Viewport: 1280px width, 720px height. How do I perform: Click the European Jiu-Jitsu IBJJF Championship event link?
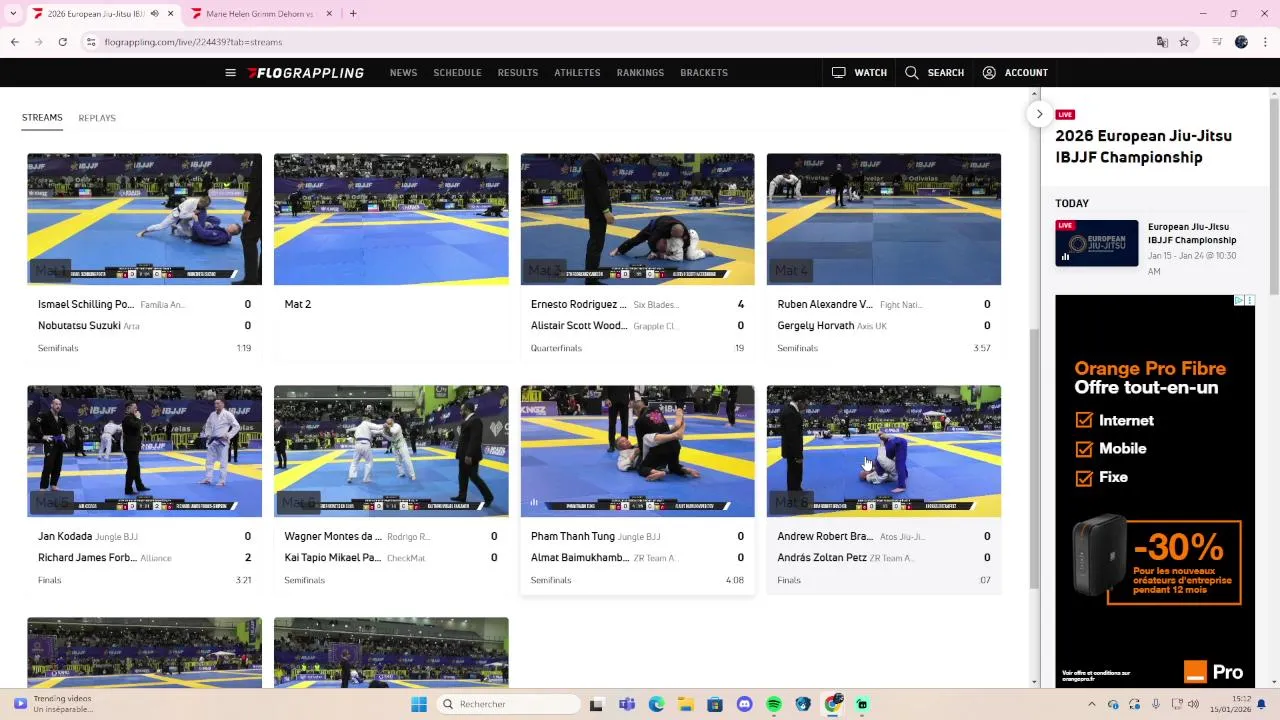tap(1192, 233)
